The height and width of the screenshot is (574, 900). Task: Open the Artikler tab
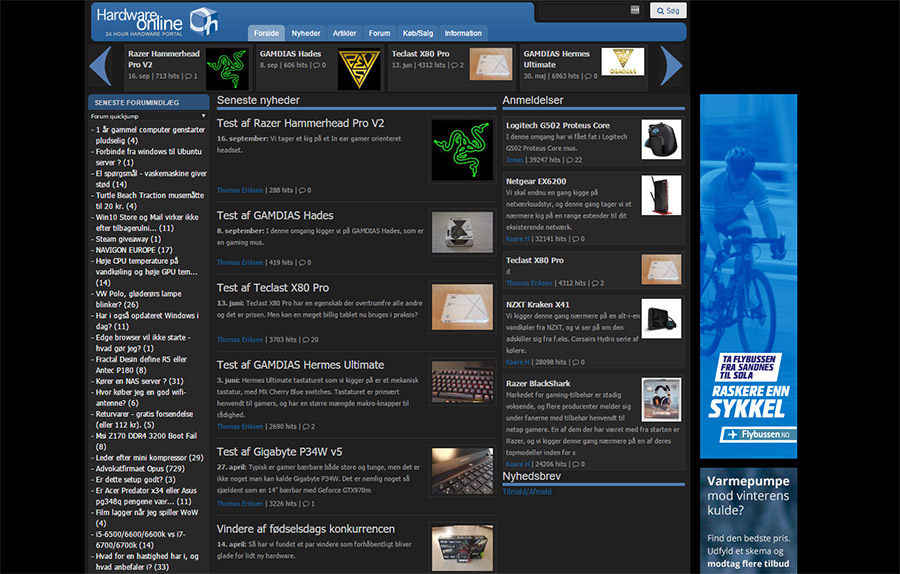[344, 33]
